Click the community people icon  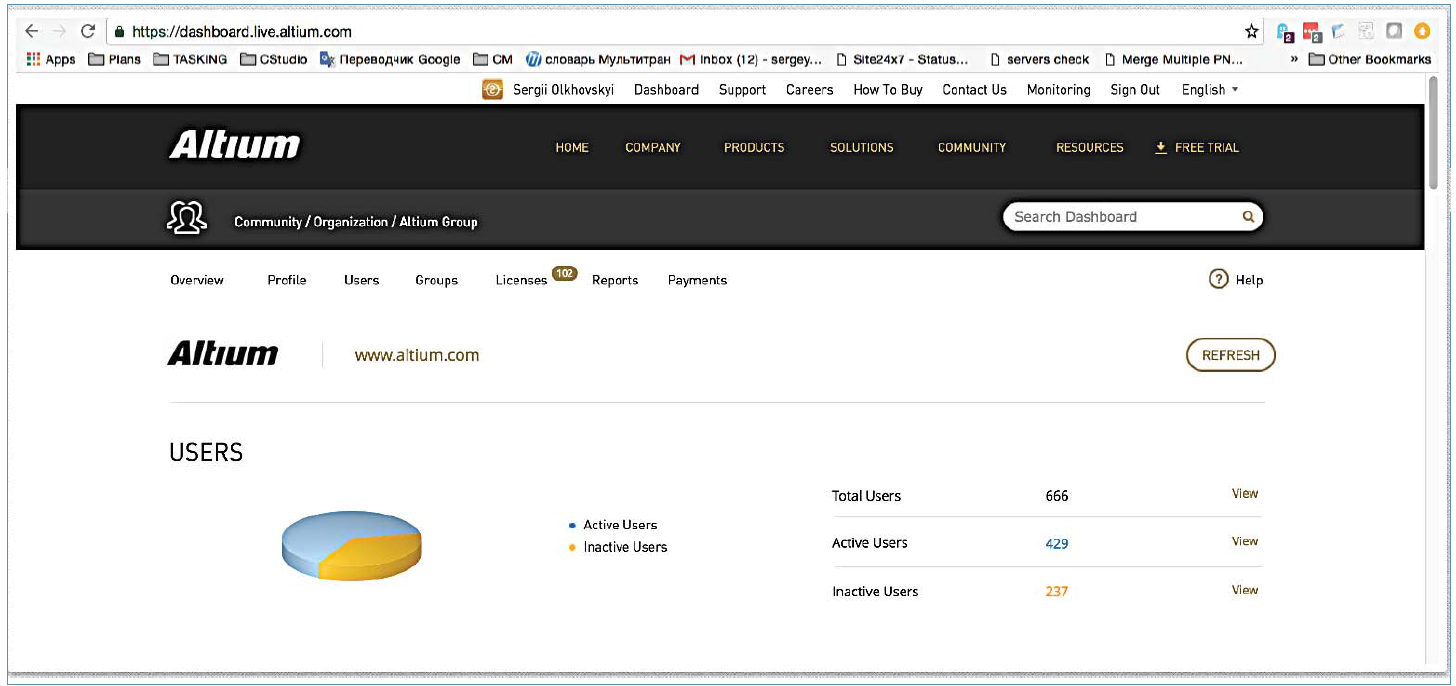click(187, 217)
